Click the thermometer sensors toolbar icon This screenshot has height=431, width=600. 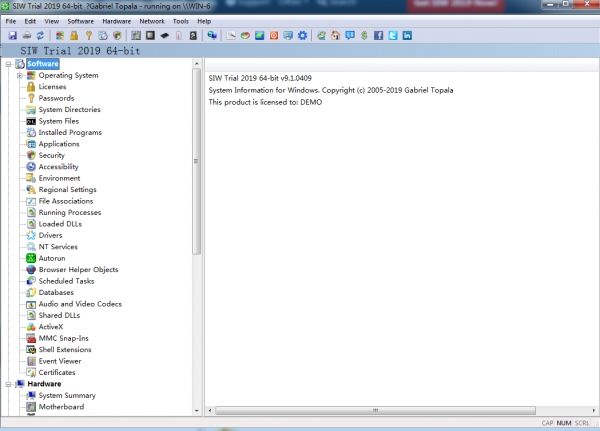(179, 36)
